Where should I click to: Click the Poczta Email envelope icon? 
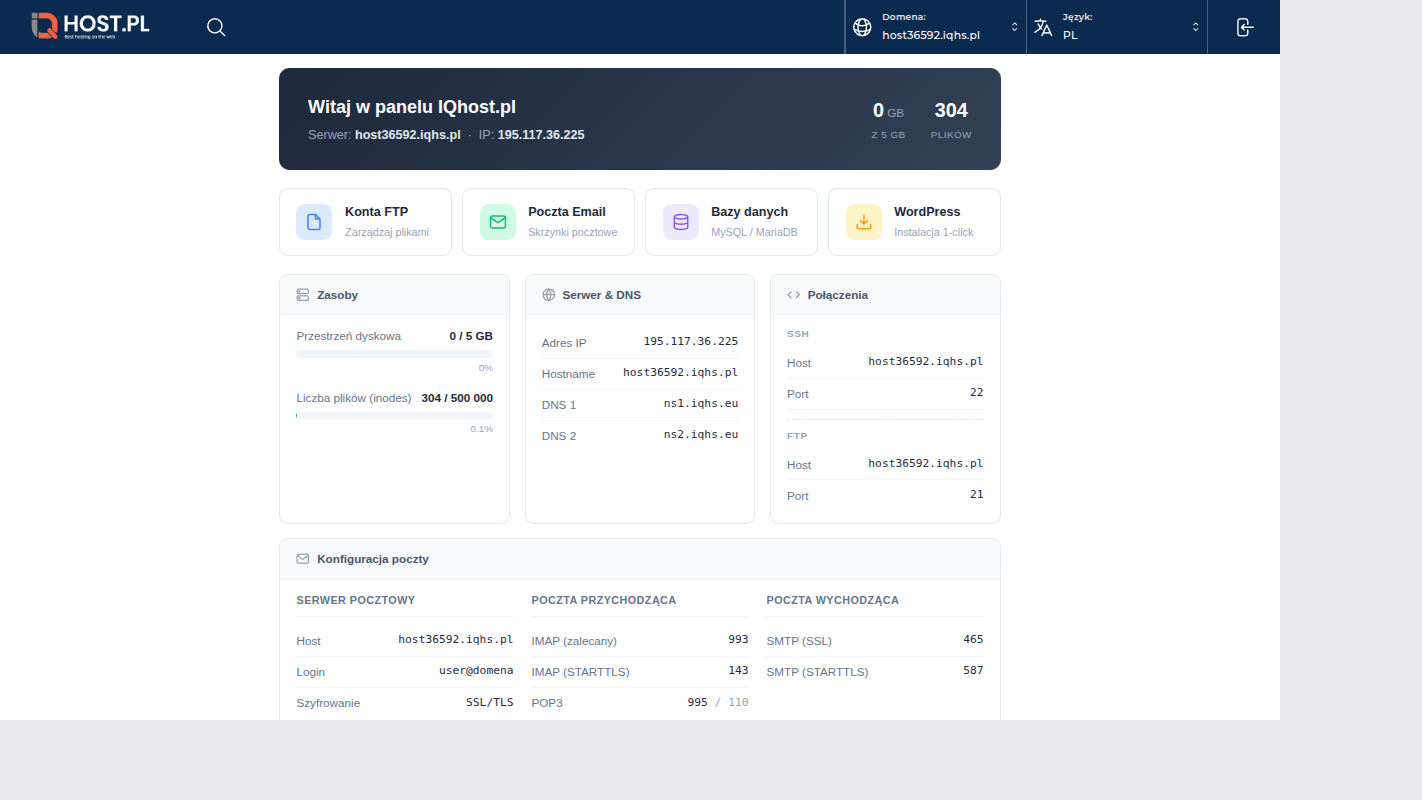[498, 222]
